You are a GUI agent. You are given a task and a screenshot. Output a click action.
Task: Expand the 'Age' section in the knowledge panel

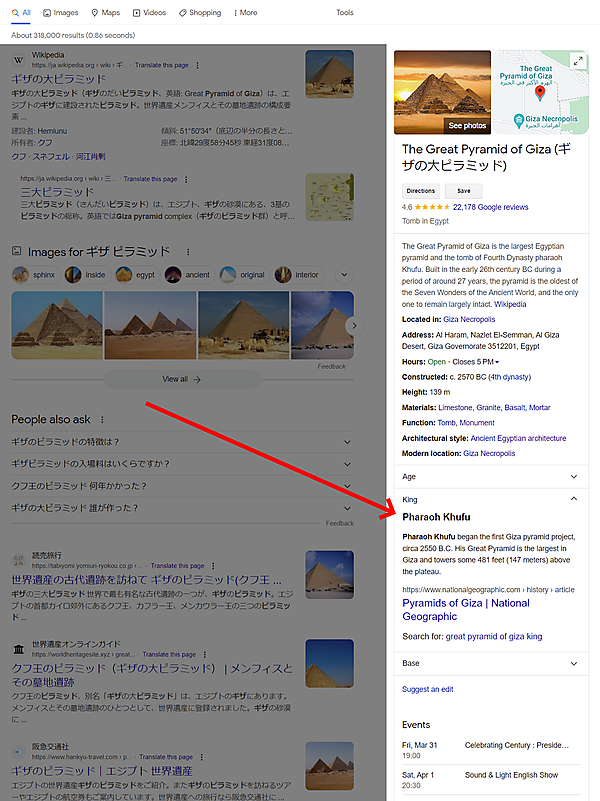click(x=573, y=477)
